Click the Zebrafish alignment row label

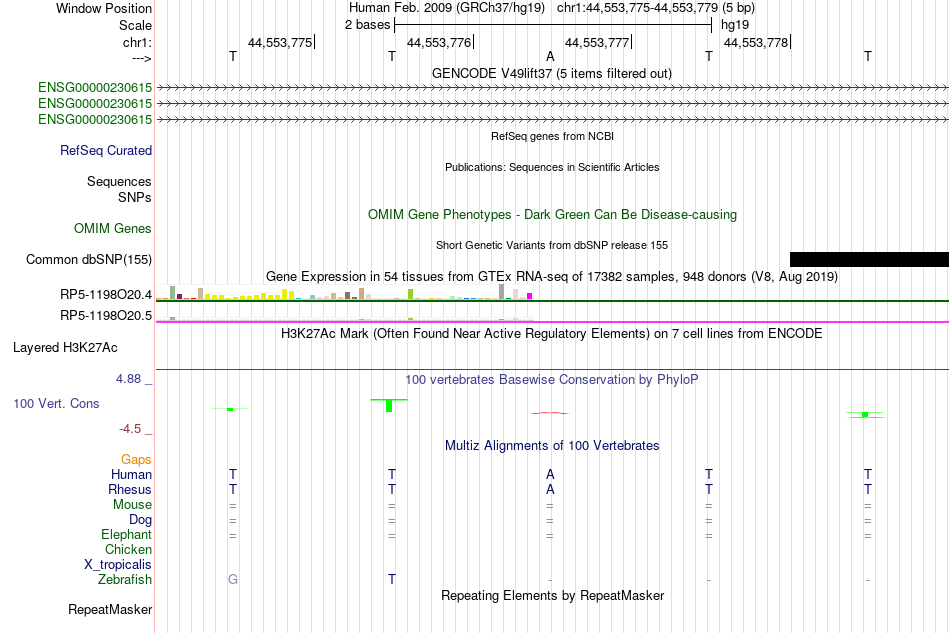point(125,580)
